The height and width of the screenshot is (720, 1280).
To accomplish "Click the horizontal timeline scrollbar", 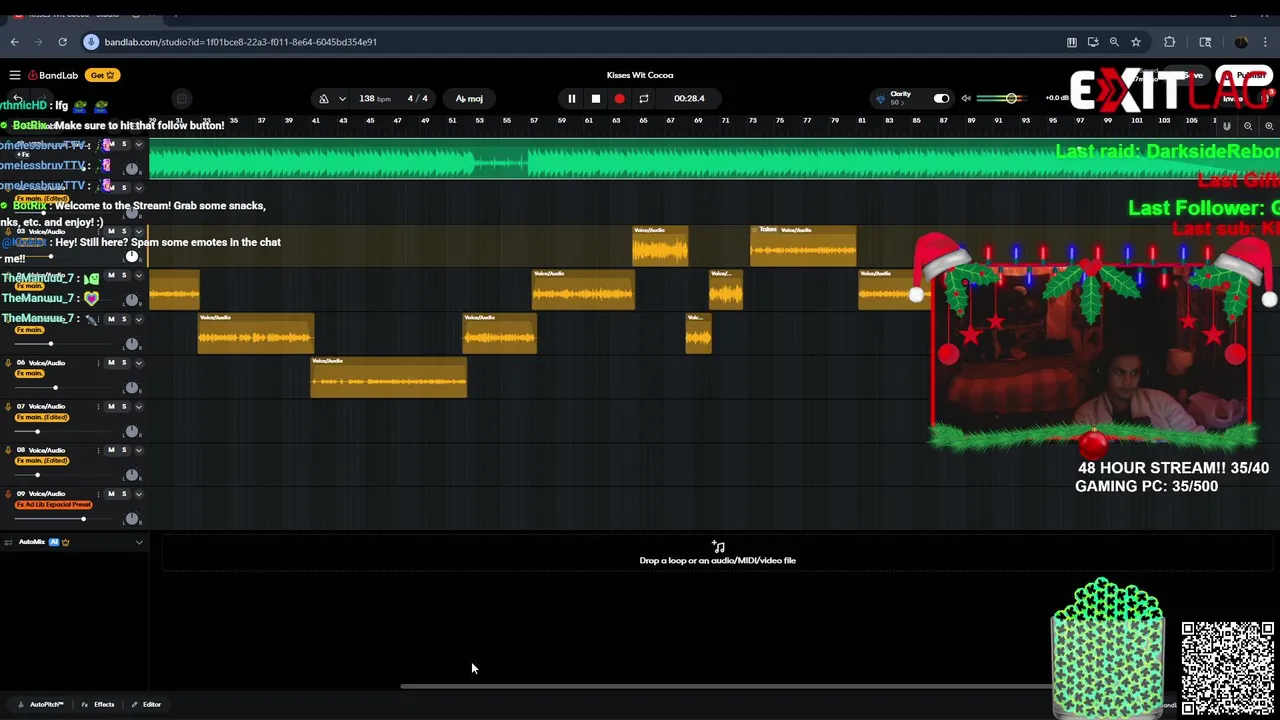I will (727, 686).
